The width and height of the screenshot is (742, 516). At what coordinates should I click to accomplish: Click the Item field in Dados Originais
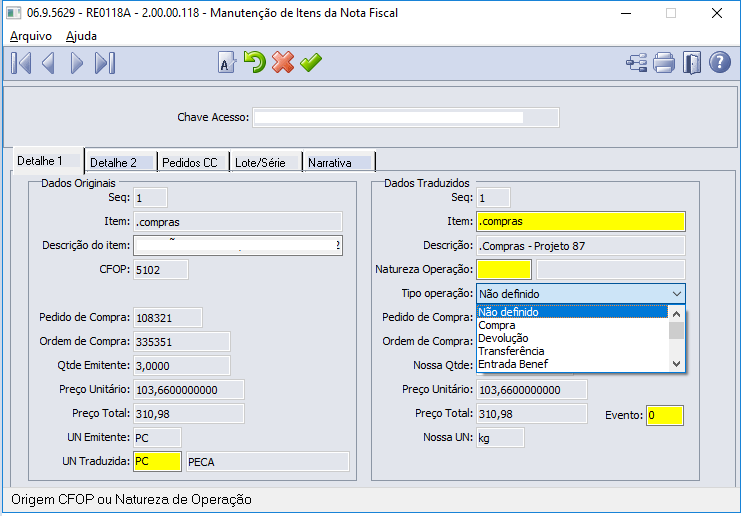(238, 222)
